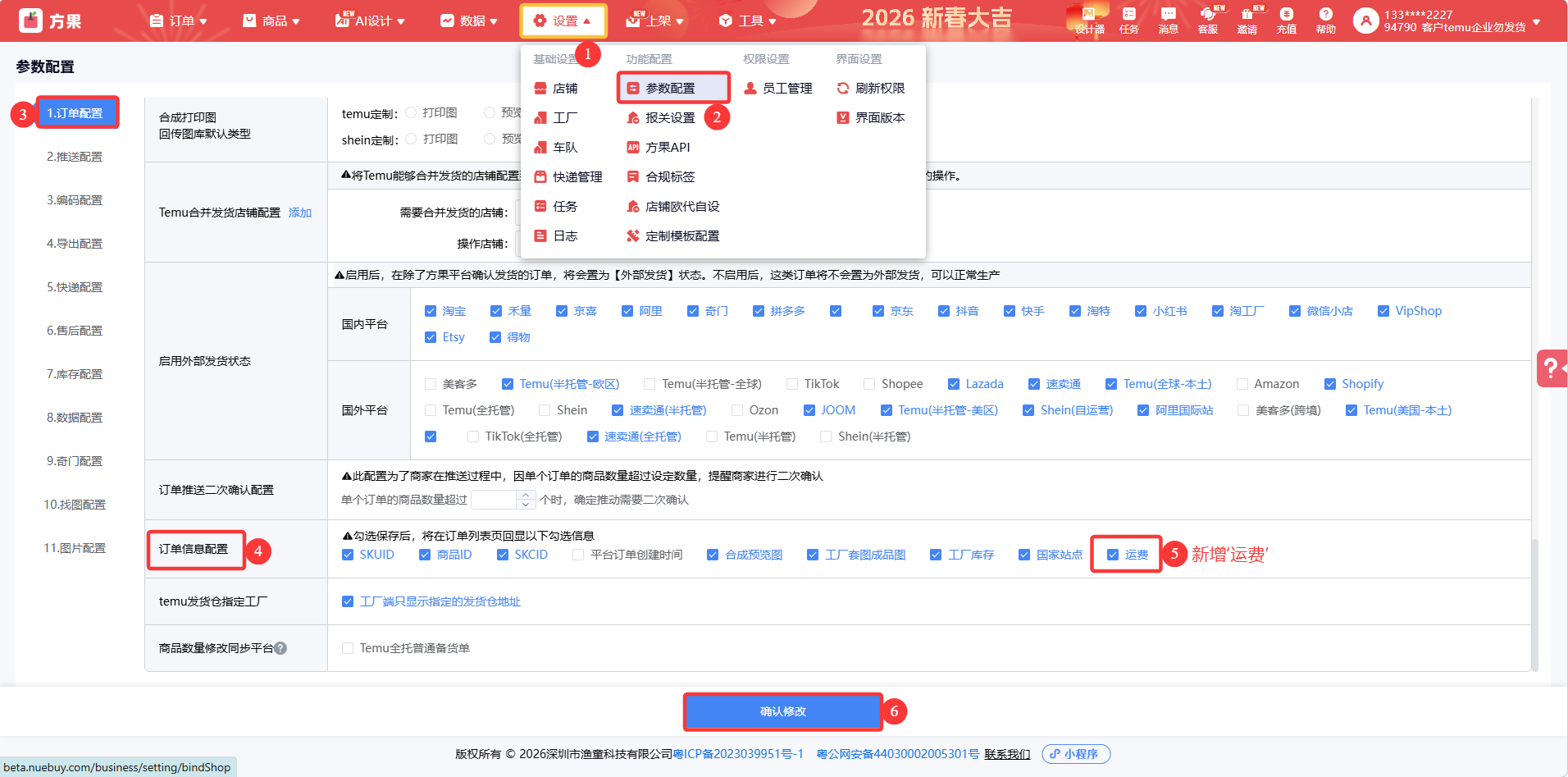Image resolution: width=1568 pixels, height=777 pixels.
Task: Enable the 平台订单创建时间 checkbox
Action: pos(578,555)
